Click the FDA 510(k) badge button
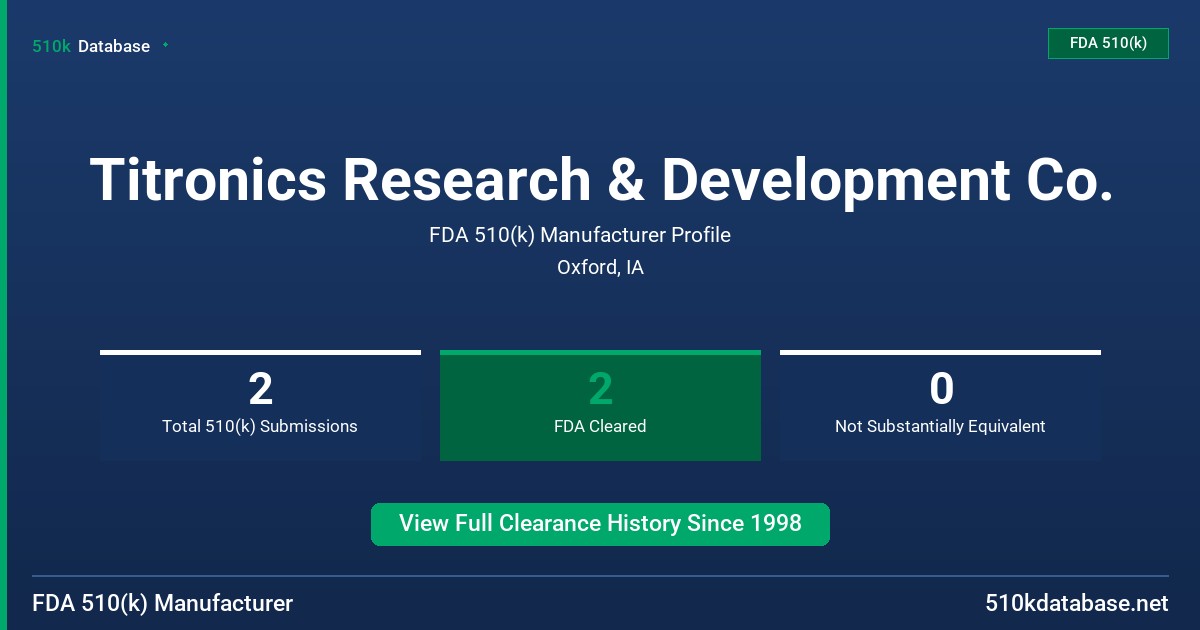 pyautogui.click(x=1108, y=43)
